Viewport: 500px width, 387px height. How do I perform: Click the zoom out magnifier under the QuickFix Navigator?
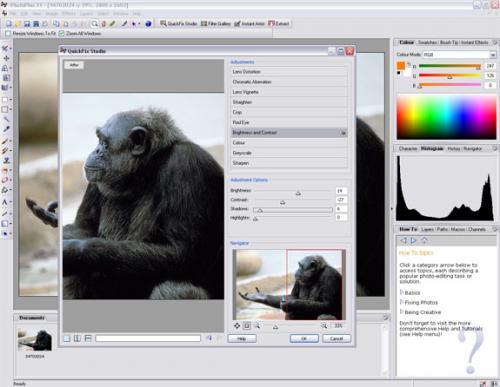(x=257, y=326)
